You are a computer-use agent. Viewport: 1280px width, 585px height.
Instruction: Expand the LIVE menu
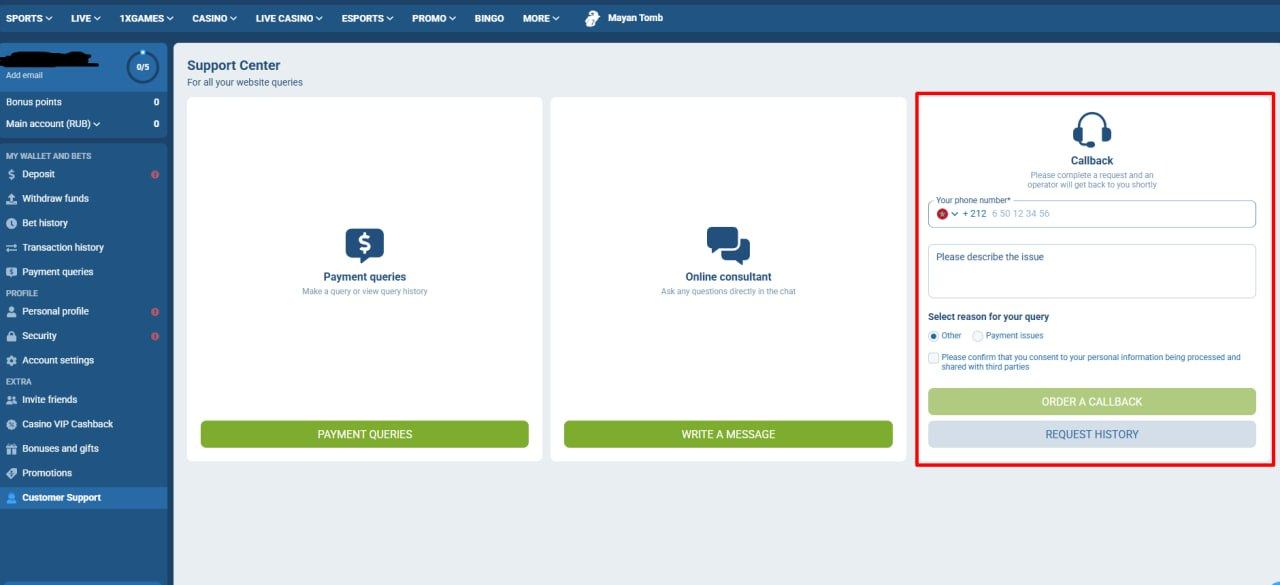point(86,18)
